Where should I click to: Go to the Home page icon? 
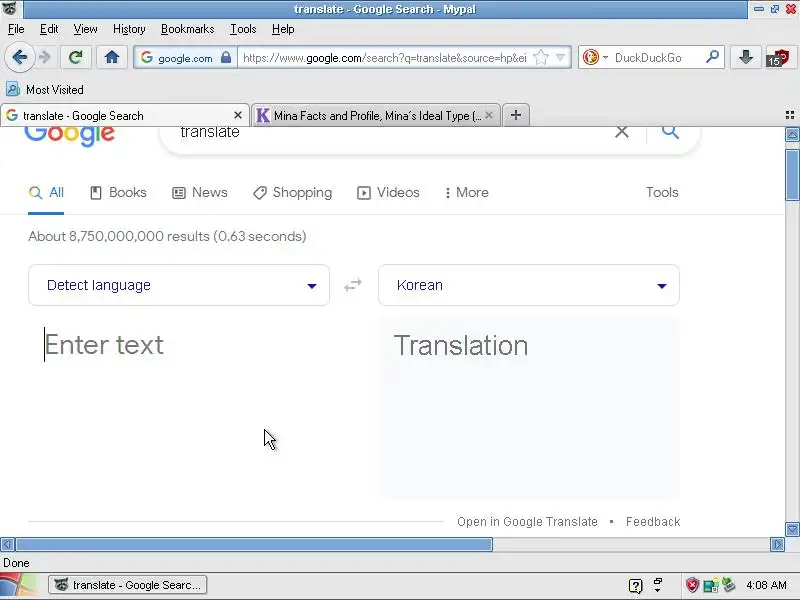112,57
